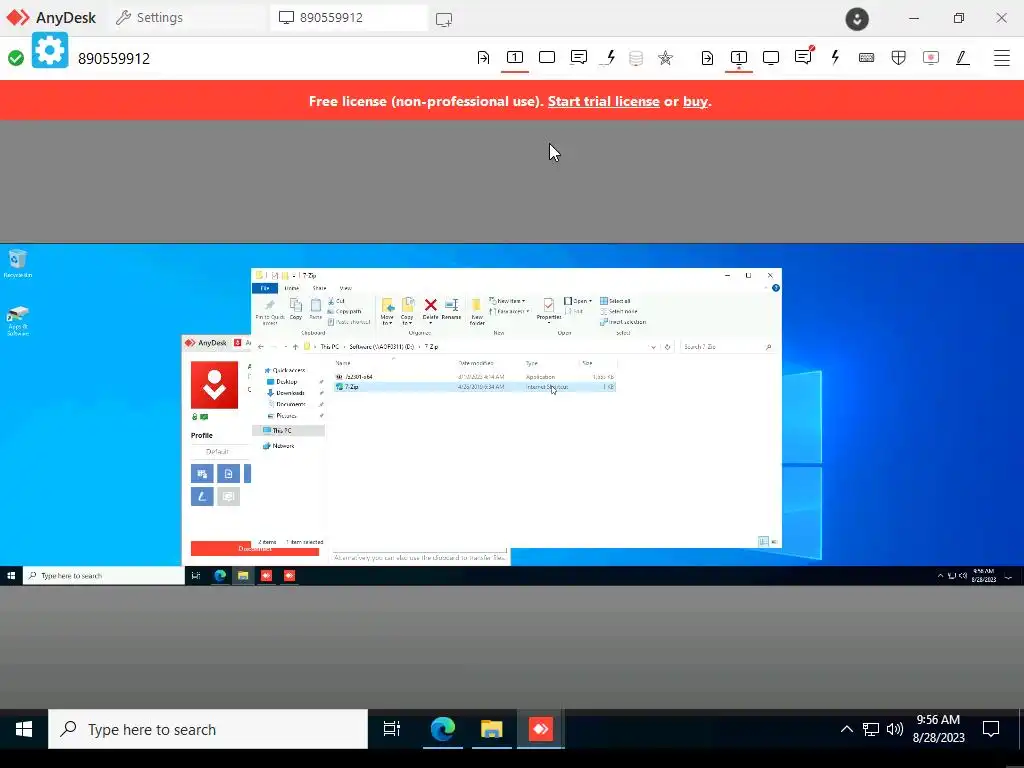1024x768 pixels.
Task: Open the View tab in remote Explorer
Action: [345, 288]
